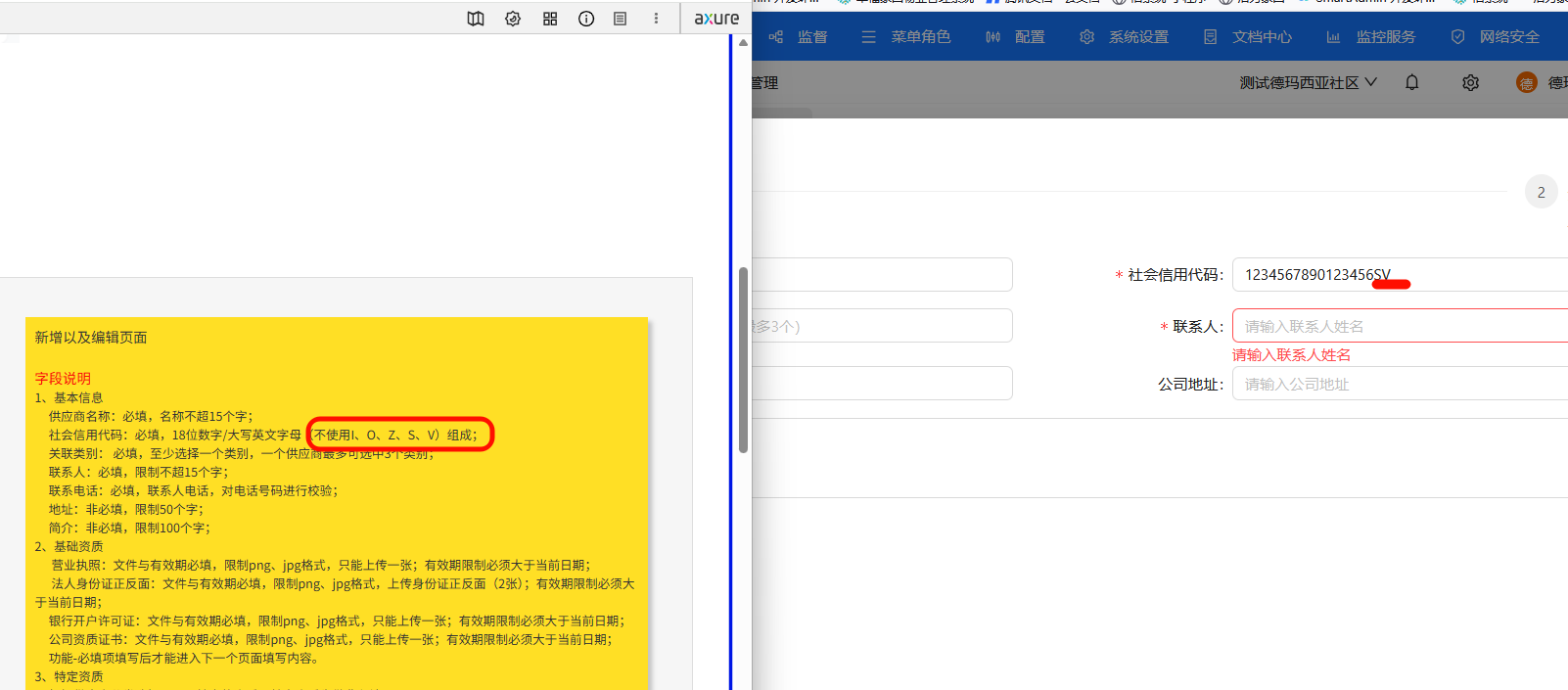The width and height of the screenshot is (1568, 690).
Task: Open the 系统设置 menu
Action: [x=1124, y=37]
